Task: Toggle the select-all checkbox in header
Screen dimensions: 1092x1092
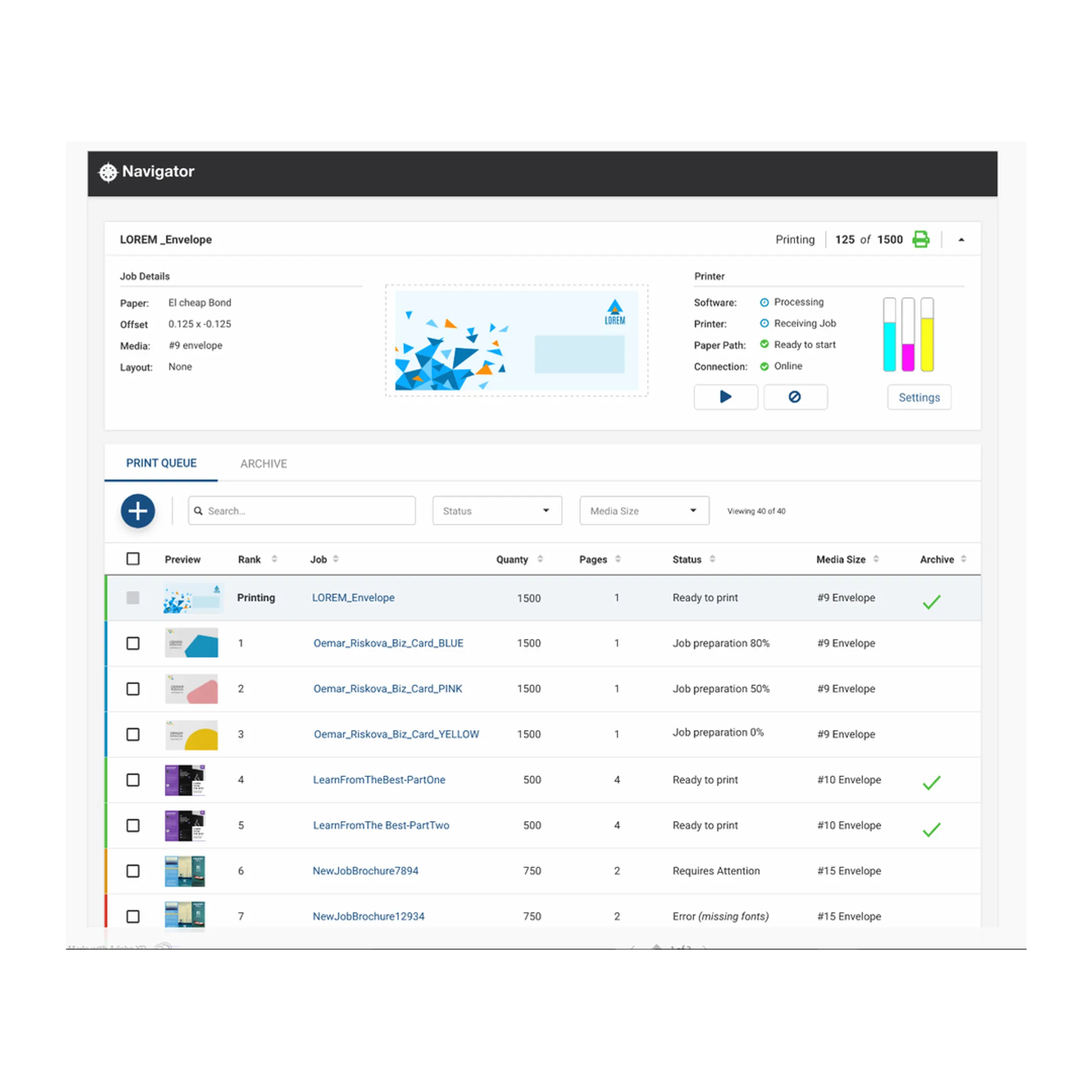Action: click(x=133, y=559)
